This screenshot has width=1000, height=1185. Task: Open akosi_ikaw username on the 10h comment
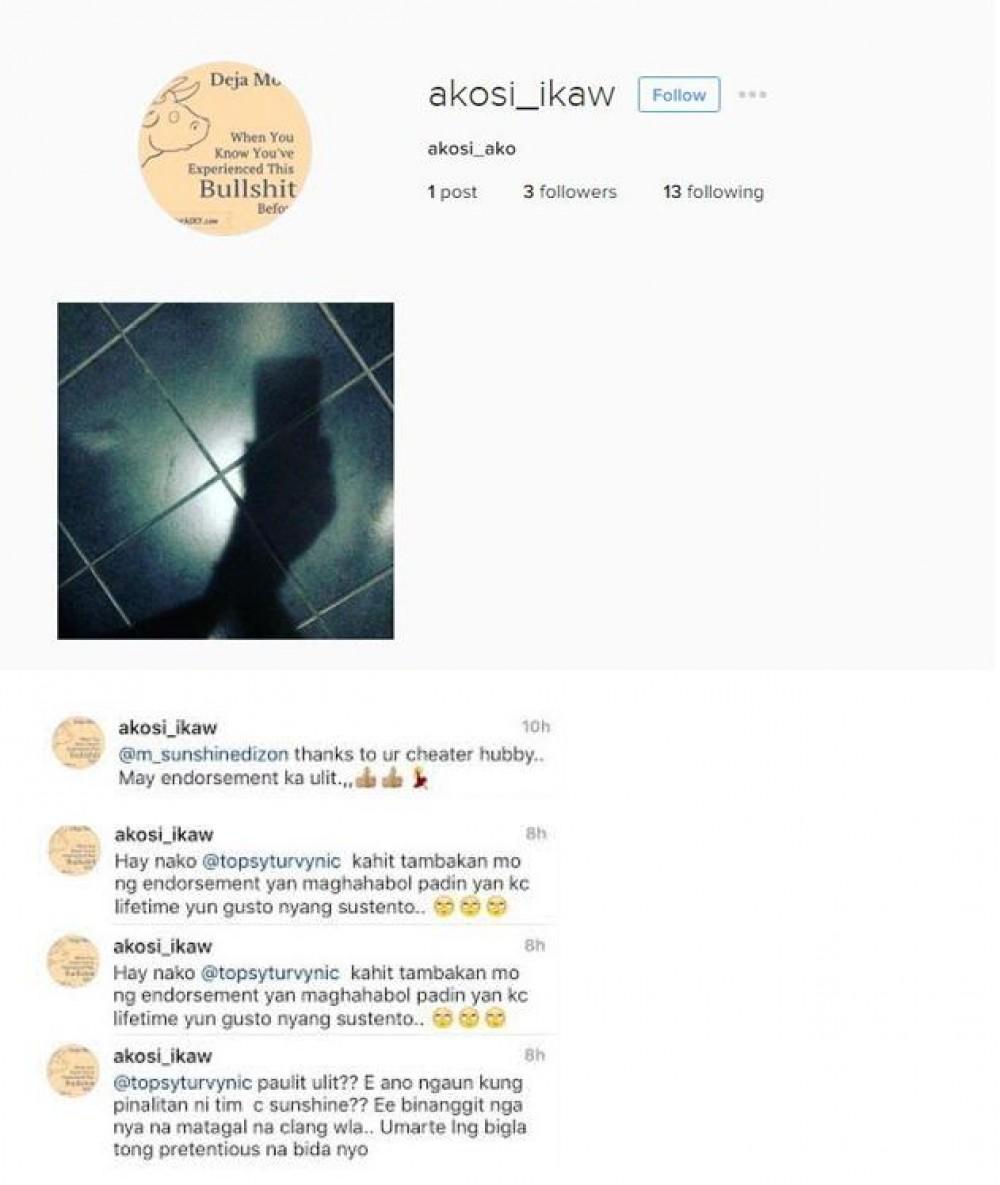click(x=168, y=728)
